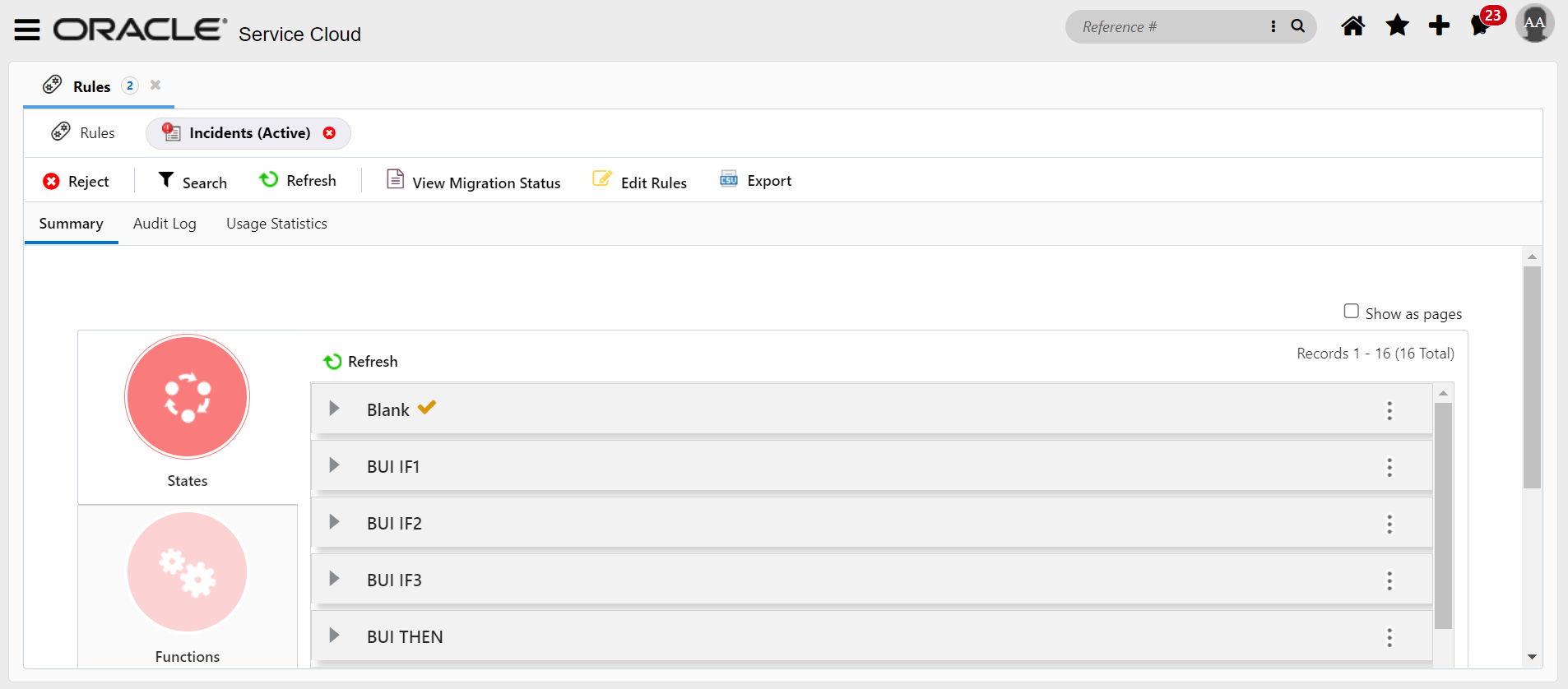Go to the Home page icon
Viewport: 1568px width, 689px height.
(x=1352, y=26)
